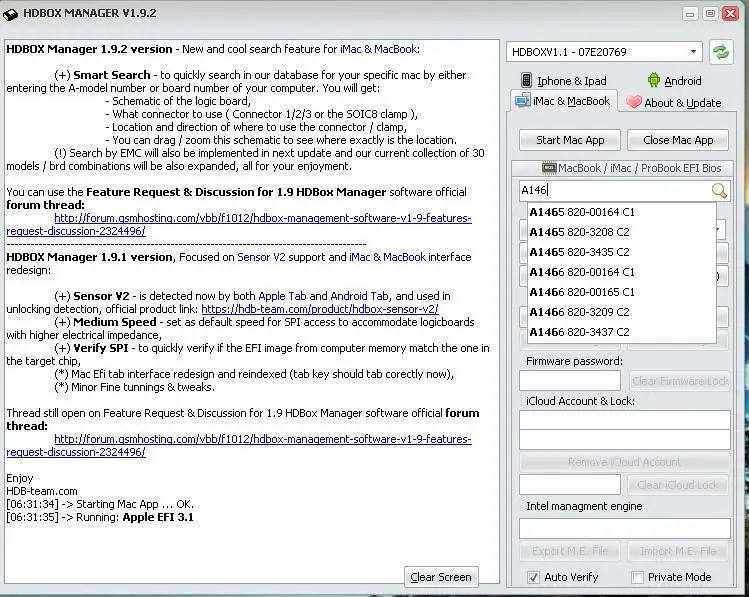Screen dimensions: 749x597
Task: Click the Intel management engine field
Action: (x=625, y=528)
